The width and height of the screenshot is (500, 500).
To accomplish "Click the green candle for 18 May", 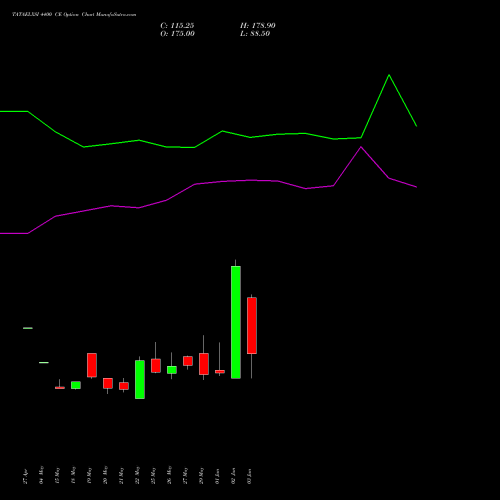I will pos(76,385).
